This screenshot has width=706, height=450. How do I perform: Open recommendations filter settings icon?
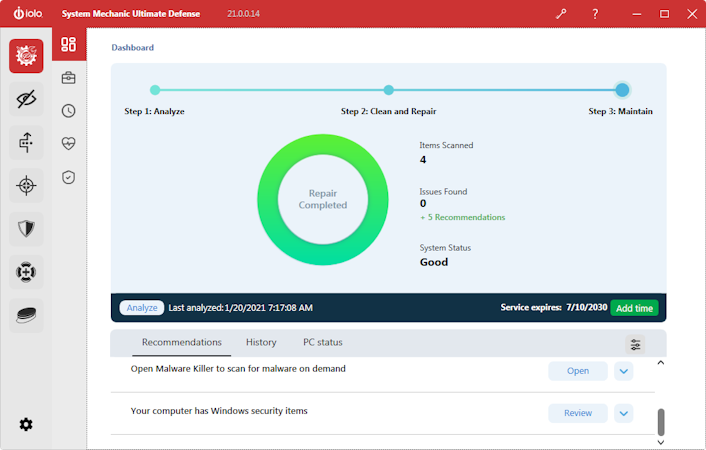pyautogui.click(x=635, y=345)
